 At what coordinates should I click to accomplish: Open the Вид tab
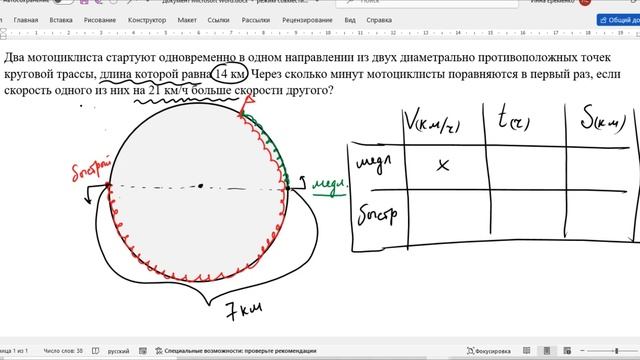pos(350,20)
